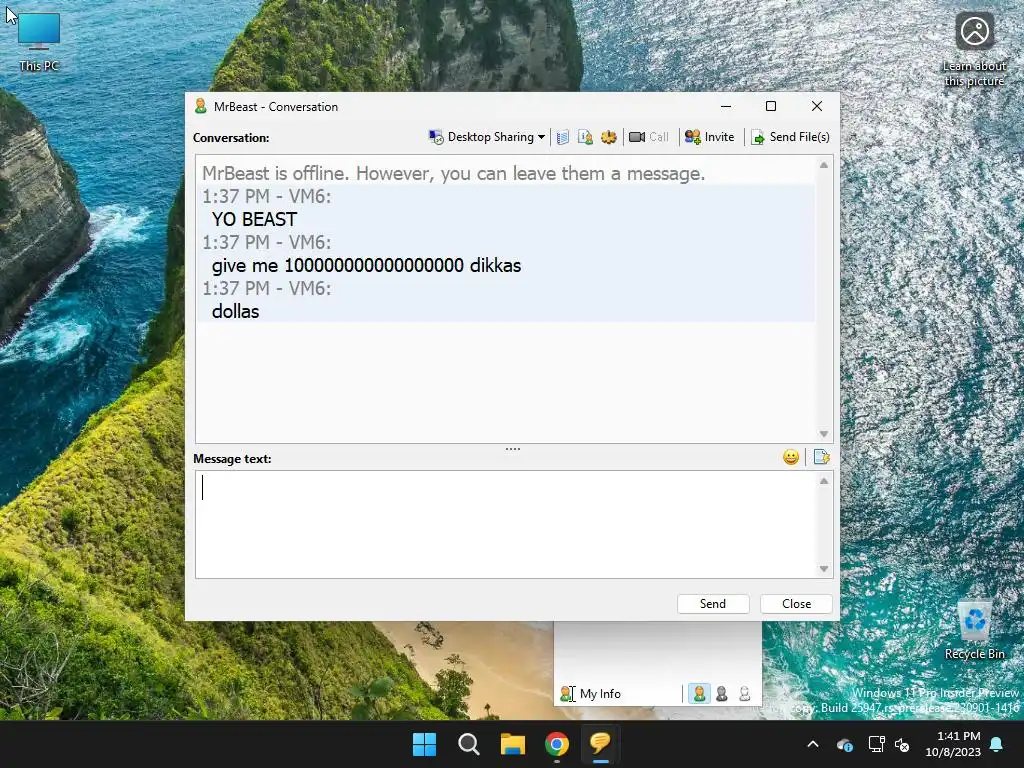View user info icon in conversation toolbar
1024x768 pixels.
pos(585,137)
